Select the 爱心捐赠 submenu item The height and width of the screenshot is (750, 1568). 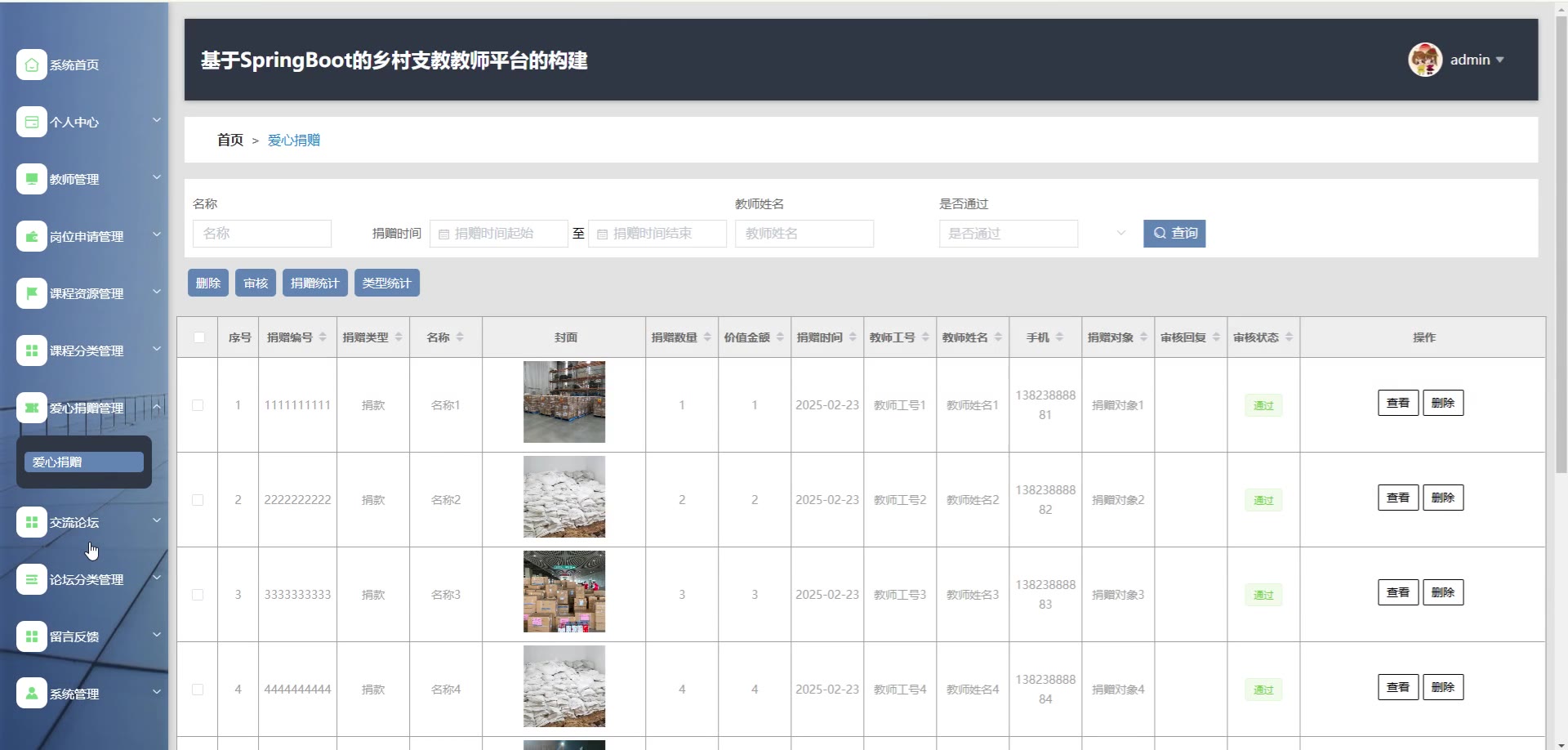(x=84, y=462)
